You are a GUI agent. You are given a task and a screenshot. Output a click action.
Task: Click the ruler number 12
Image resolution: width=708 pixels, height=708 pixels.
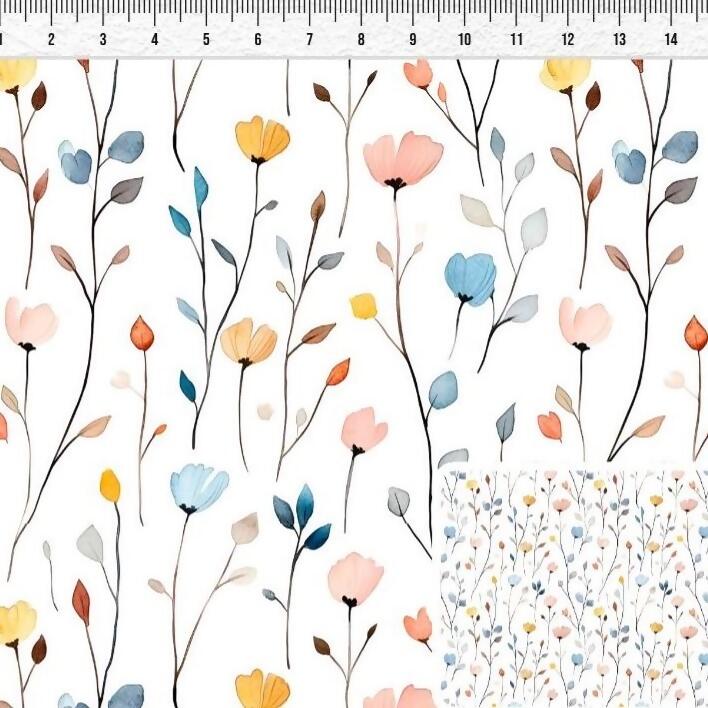(568, 40)
